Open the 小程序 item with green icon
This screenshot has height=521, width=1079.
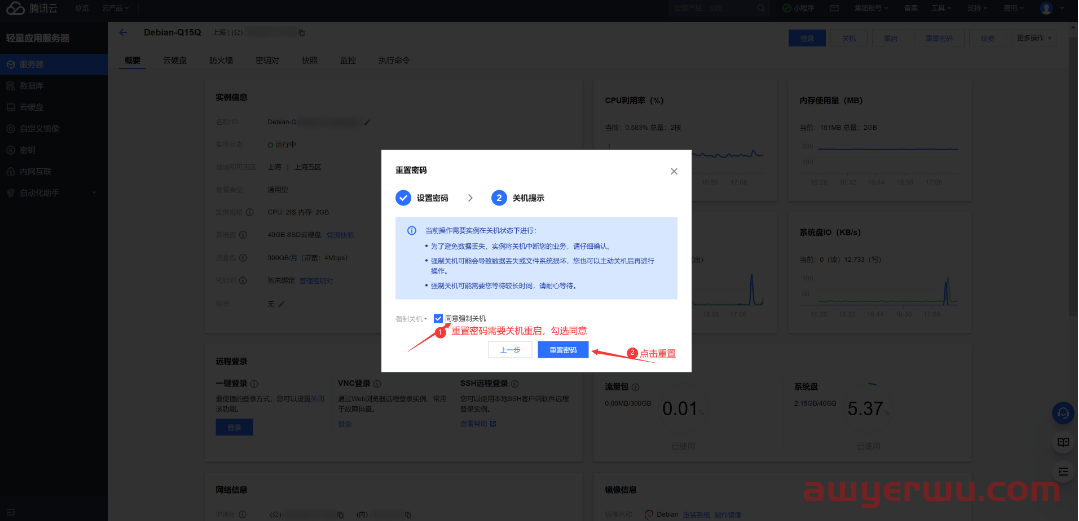tap(798, 8)
